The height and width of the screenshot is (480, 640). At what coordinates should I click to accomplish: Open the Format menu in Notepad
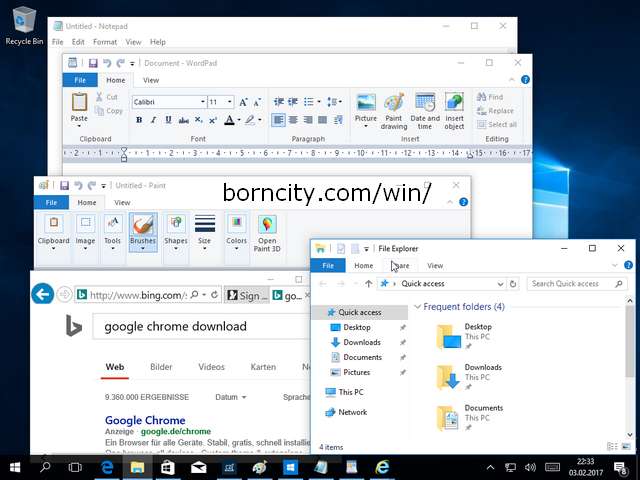(x=105, y=42)
